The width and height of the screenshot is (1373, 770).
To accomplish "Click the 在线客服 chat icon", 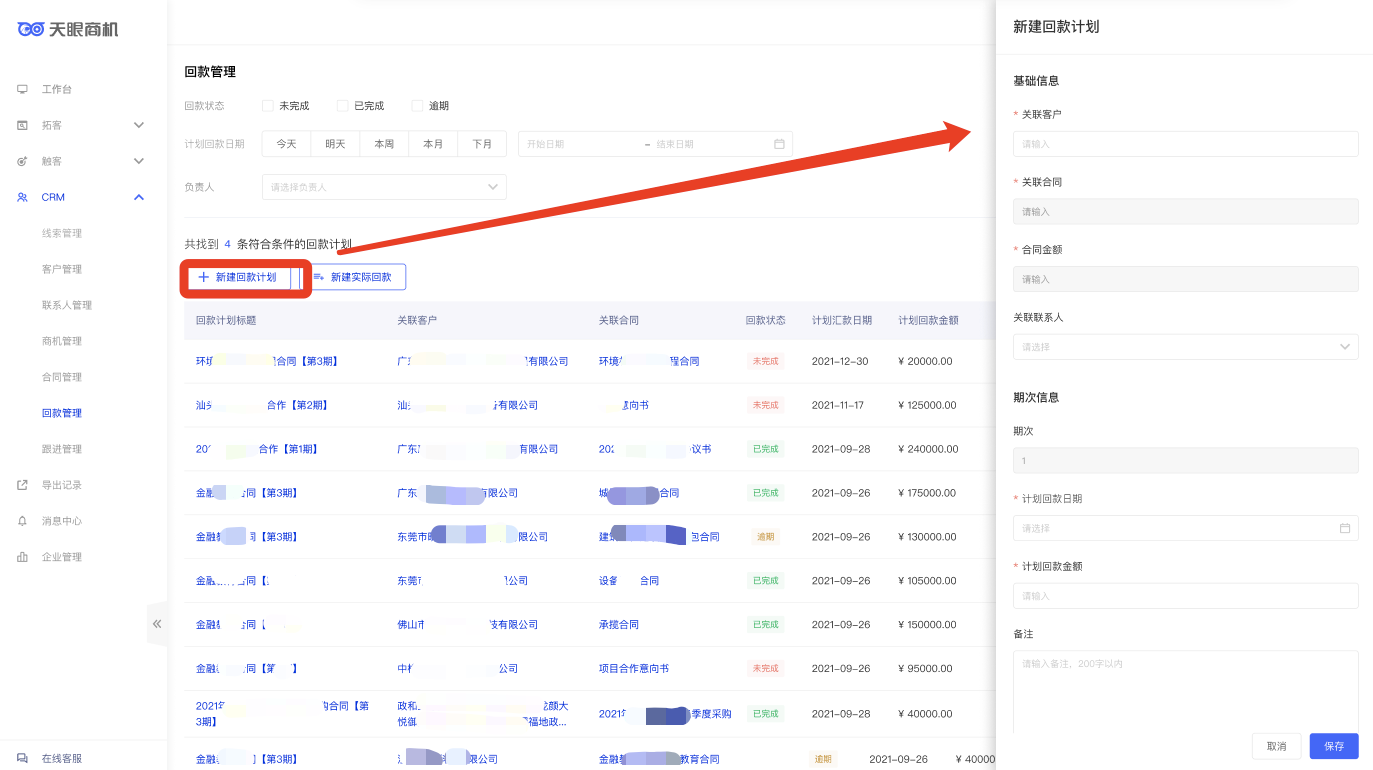I will [x=22, y=758].
